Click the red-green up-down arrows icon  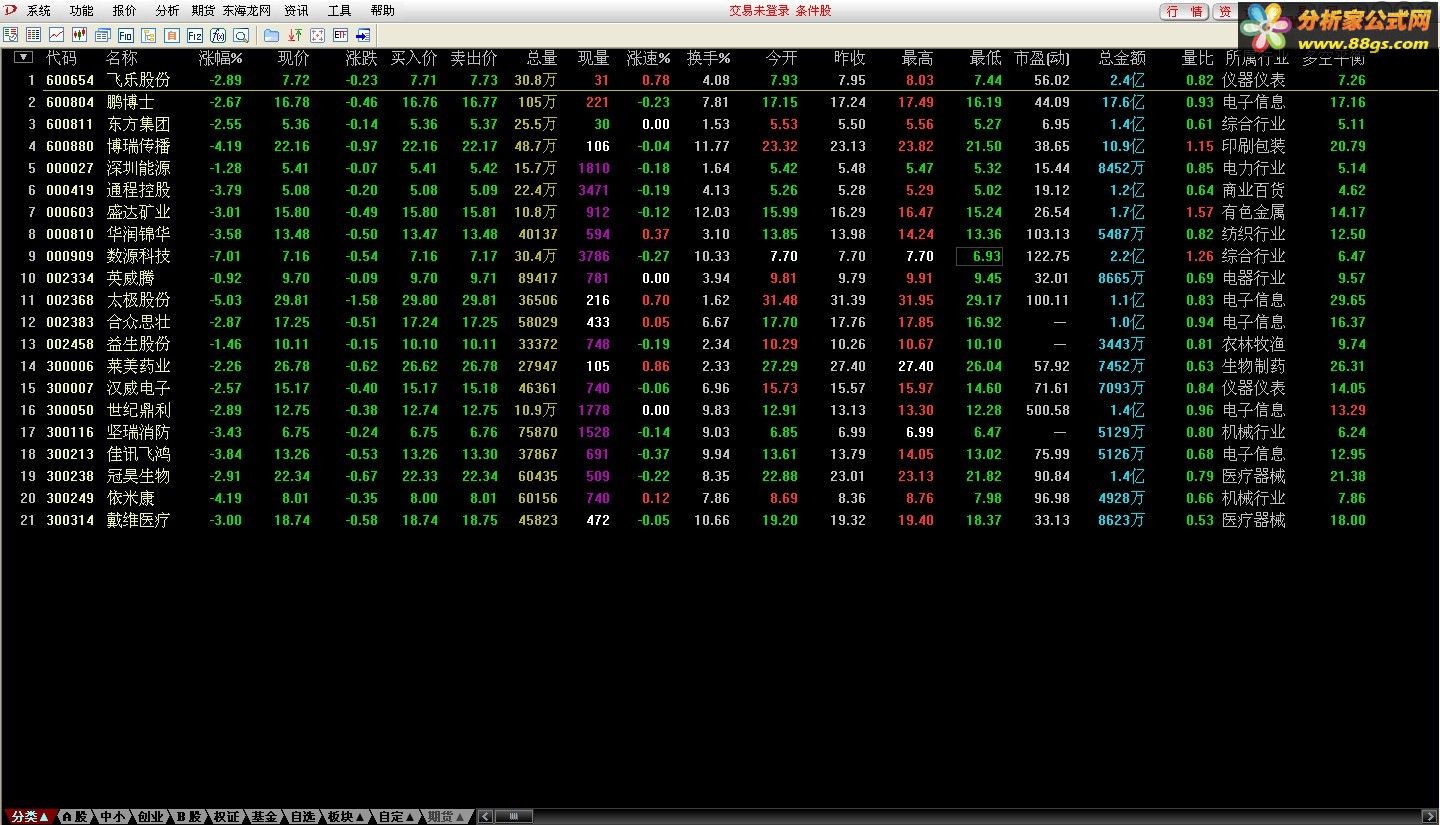tap(295, 35)
